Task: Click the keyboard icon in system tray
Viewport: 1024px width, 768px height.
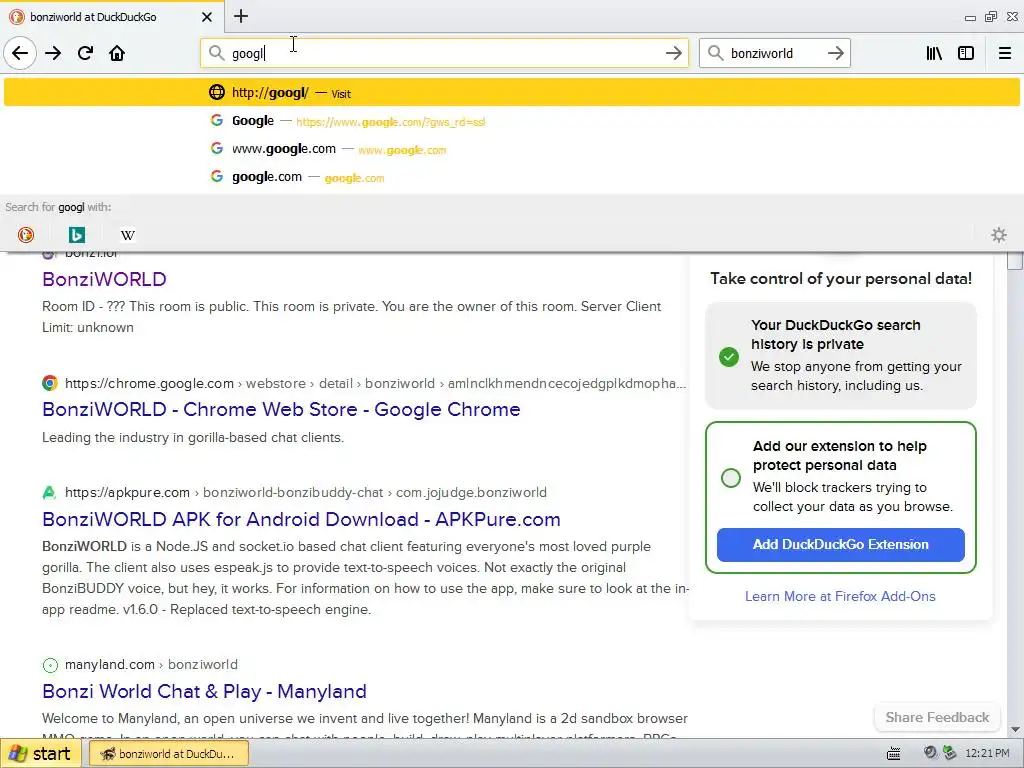Action: [x=893, y=754]
